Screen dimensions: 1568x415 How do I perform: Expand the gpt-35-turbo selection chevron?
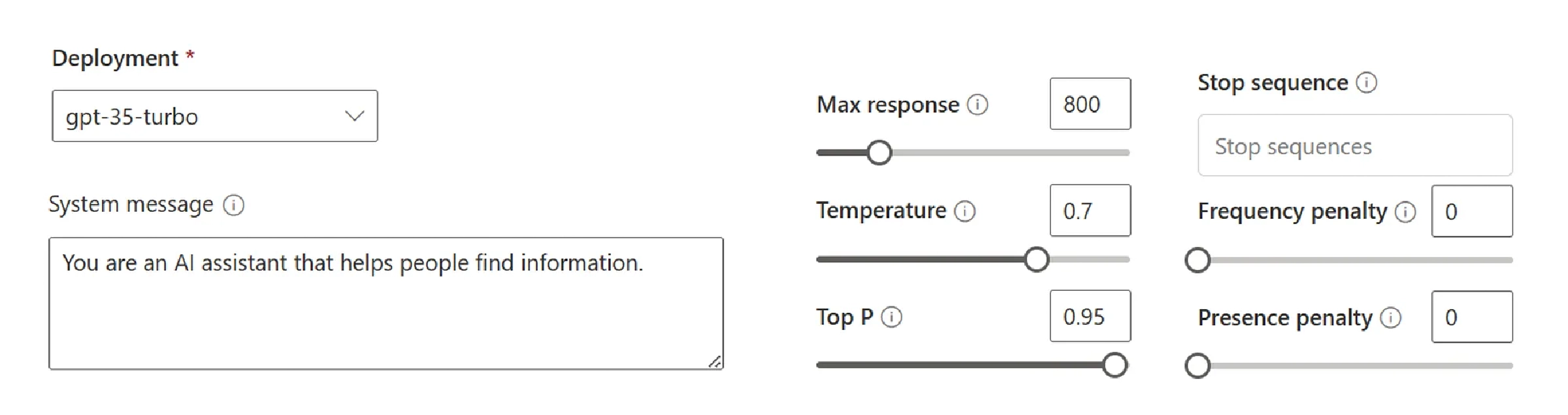[353, 115]
